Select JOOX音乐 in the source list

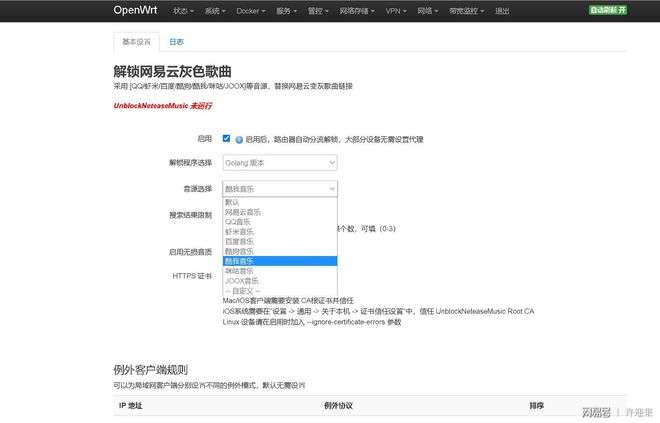point(241,281)
